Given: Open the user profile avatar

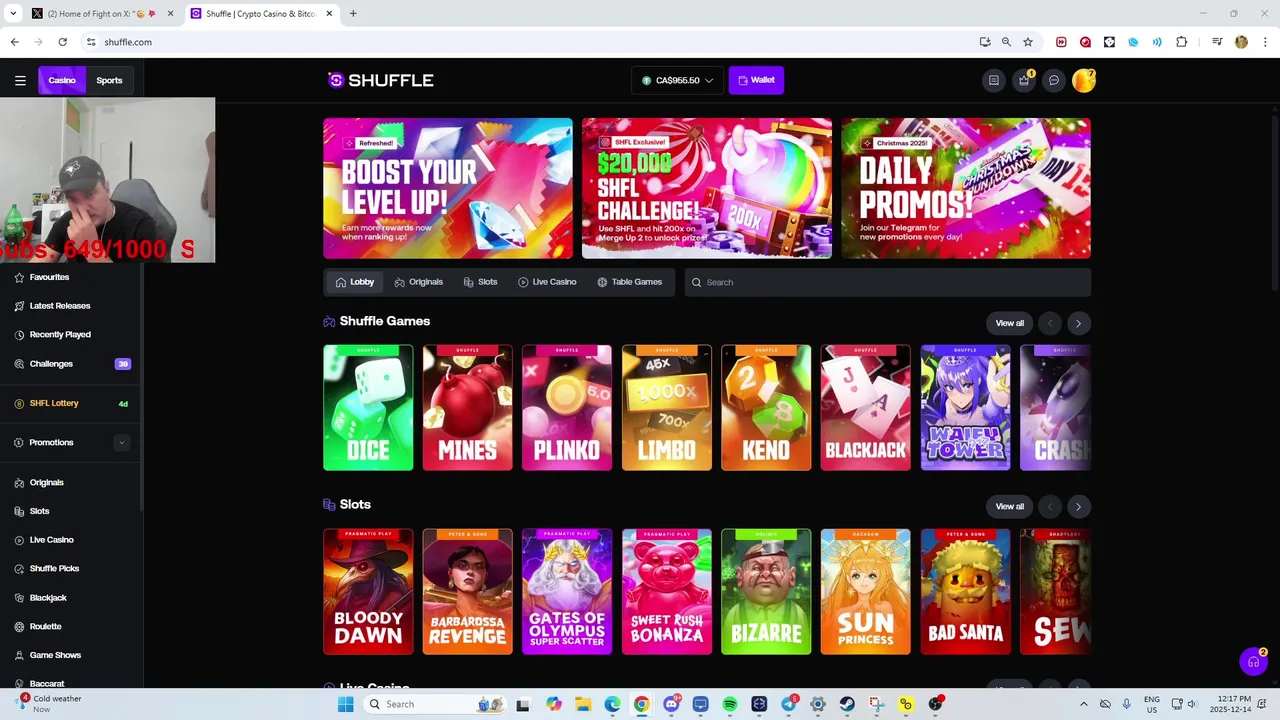Looking at the screenshot, I should pyautogui.click(x=1083, y=80).
